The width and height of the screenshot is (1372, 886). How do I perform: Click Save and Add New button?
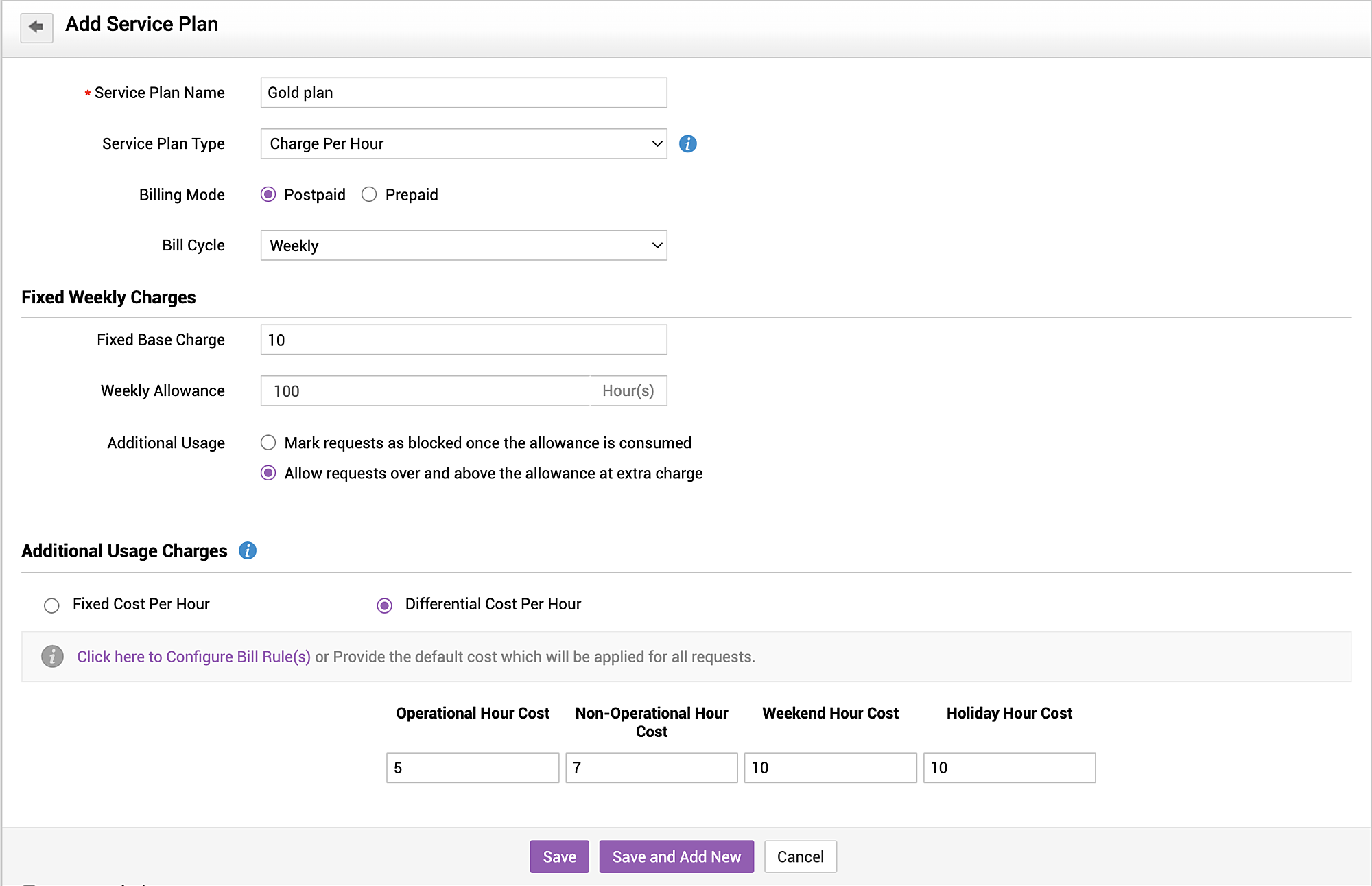click(676, 856)
